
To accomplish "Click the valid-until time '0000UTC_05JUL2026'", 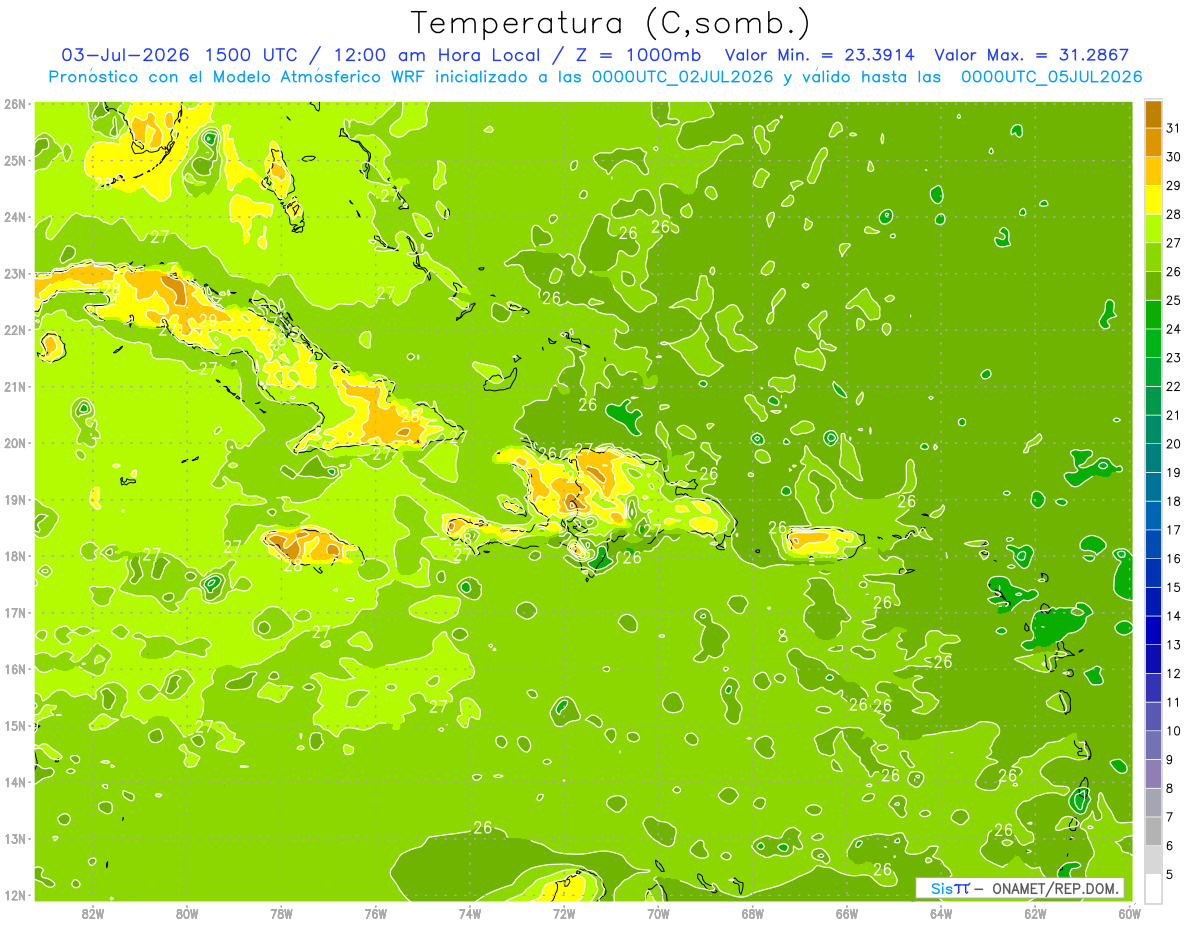I will point(1051,77).
